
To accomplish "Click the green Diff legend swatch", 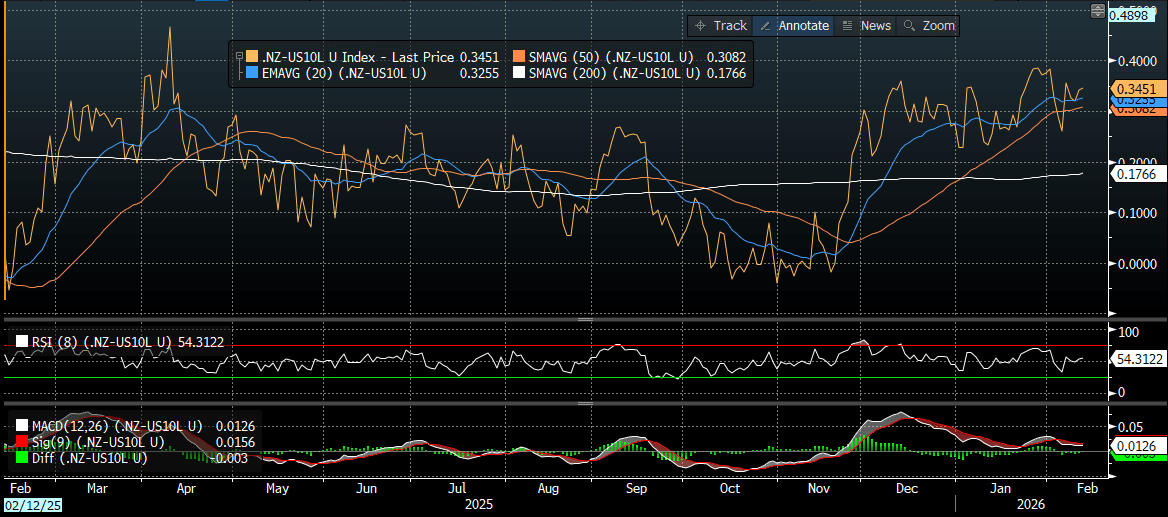I will (x=20, y=458).
